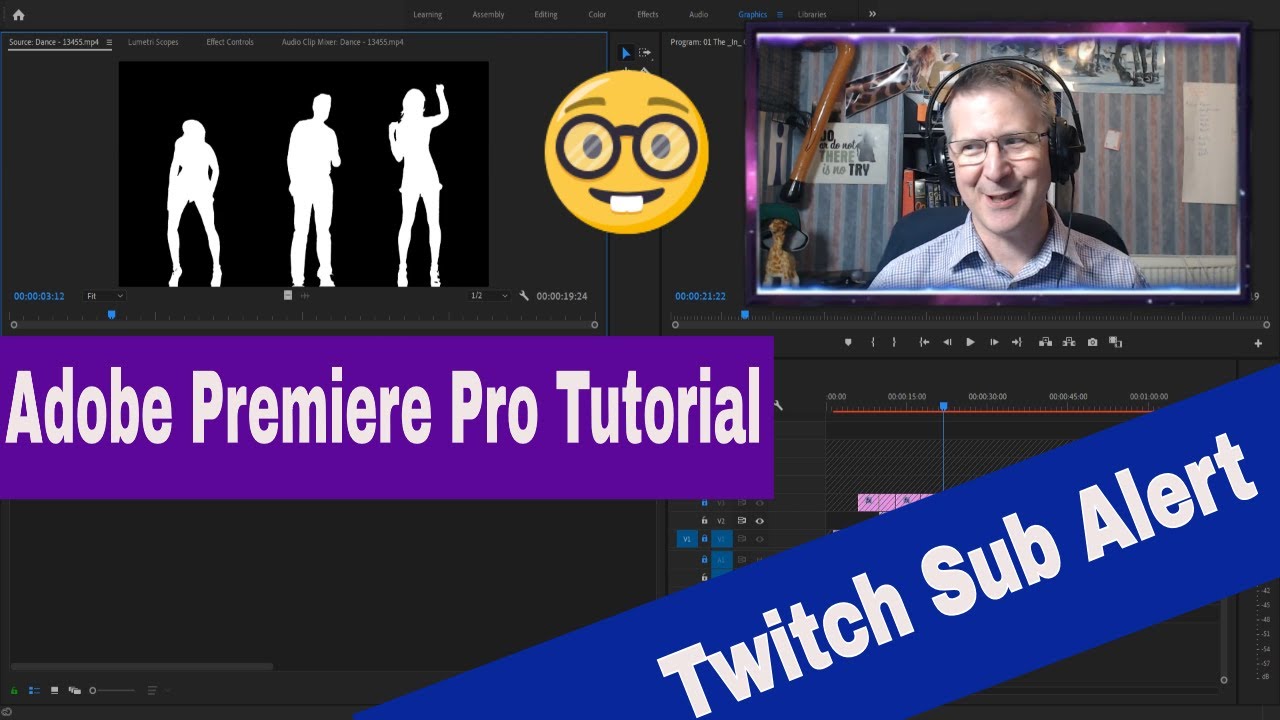Click the Mark Out brace button

coord(894,342)
